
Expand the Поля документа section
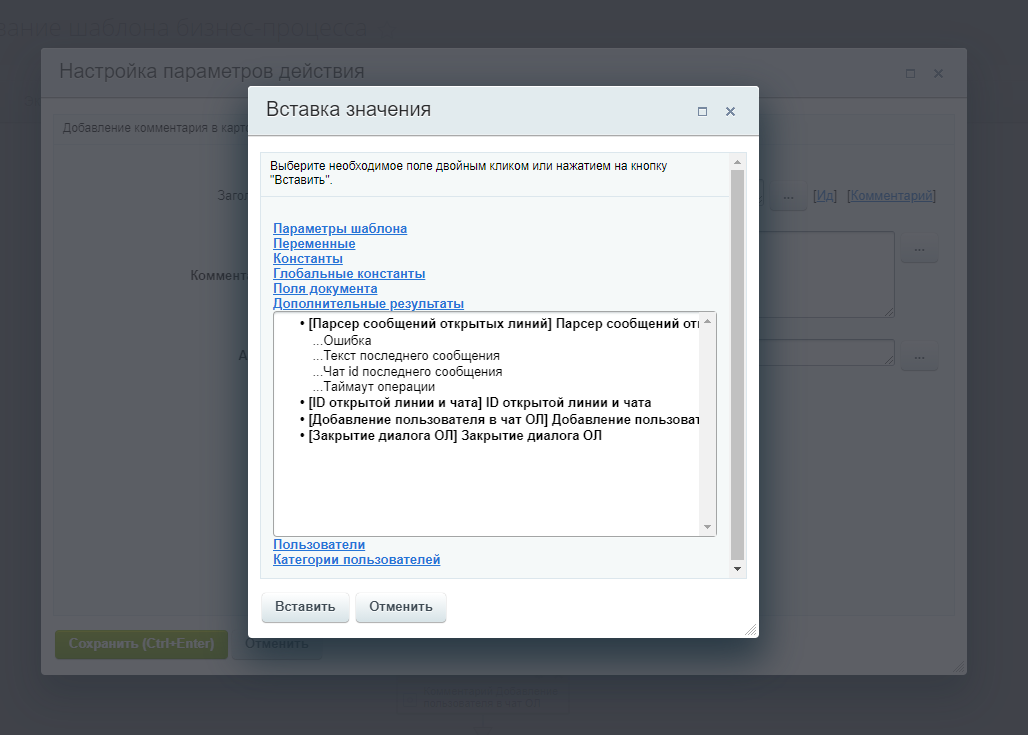tap(325, 289)
